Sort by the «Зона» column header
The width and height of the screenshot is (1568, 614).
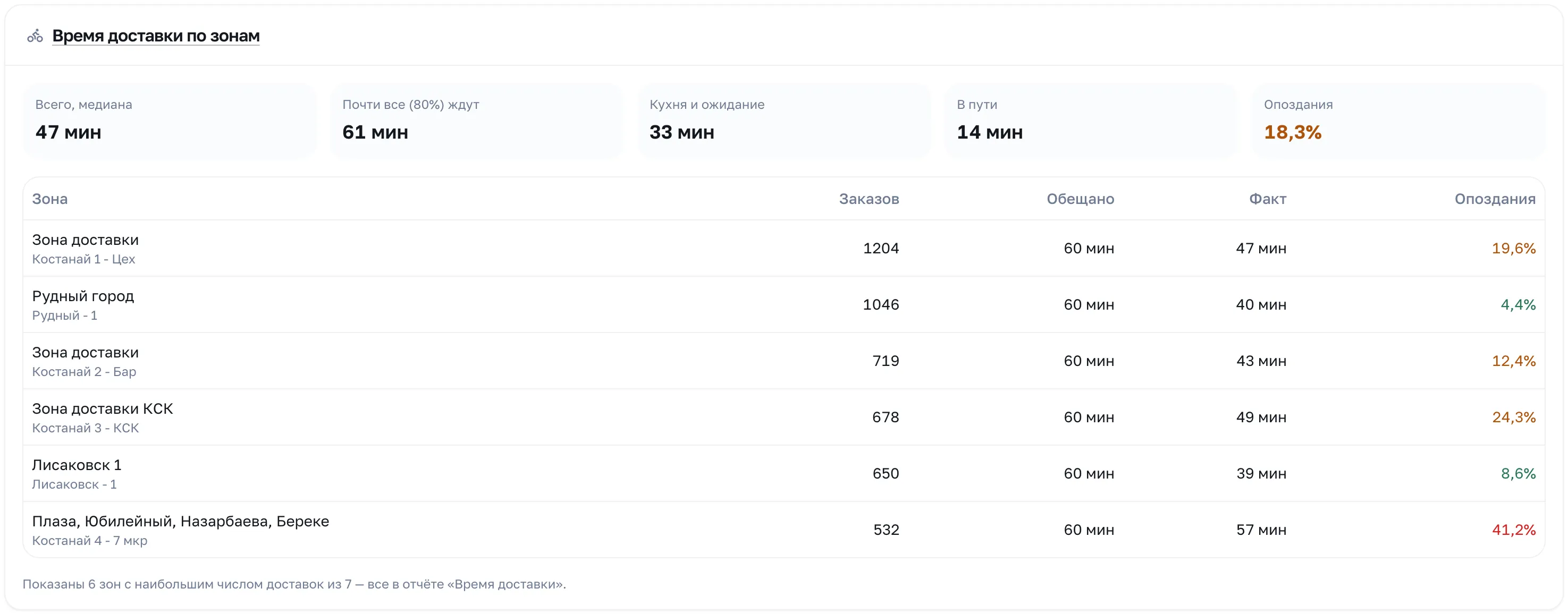[x=50, y=199]
